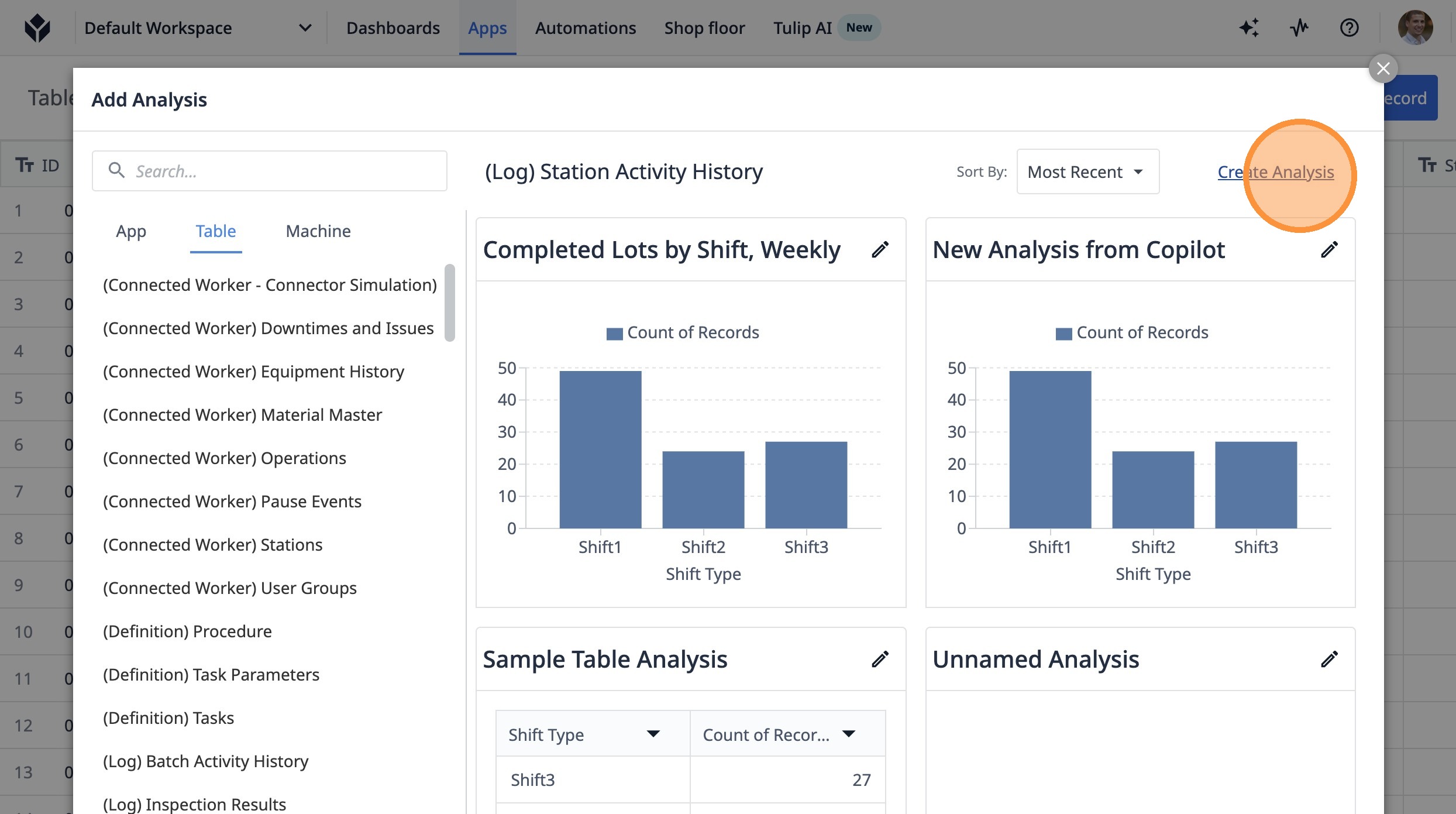
Task: Switch to the App tab
Action: [131, 231]
